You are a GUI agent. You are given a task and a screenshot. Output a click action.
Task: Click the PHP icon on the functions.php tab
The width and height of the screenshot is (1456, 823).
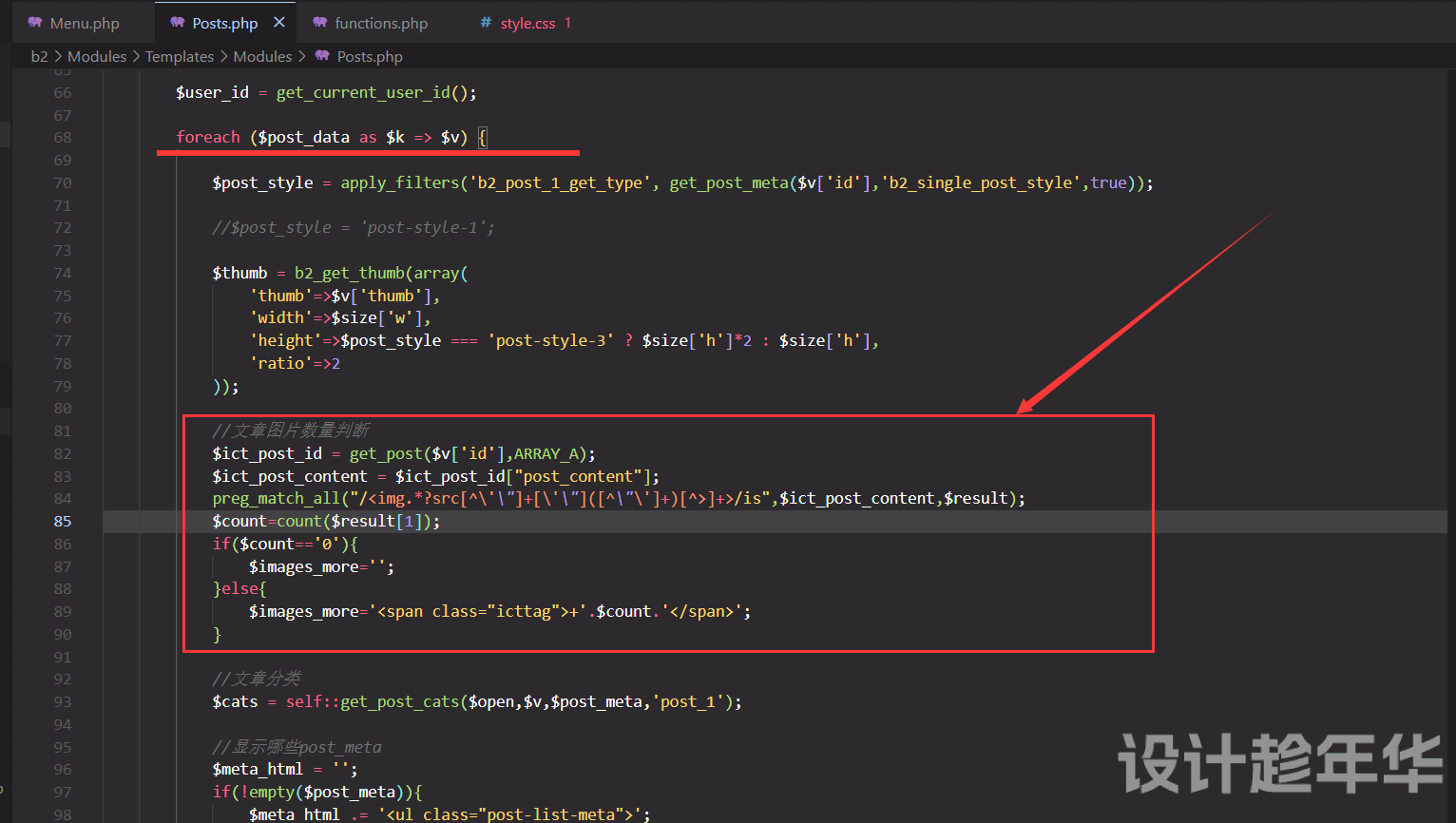point(320,23)
